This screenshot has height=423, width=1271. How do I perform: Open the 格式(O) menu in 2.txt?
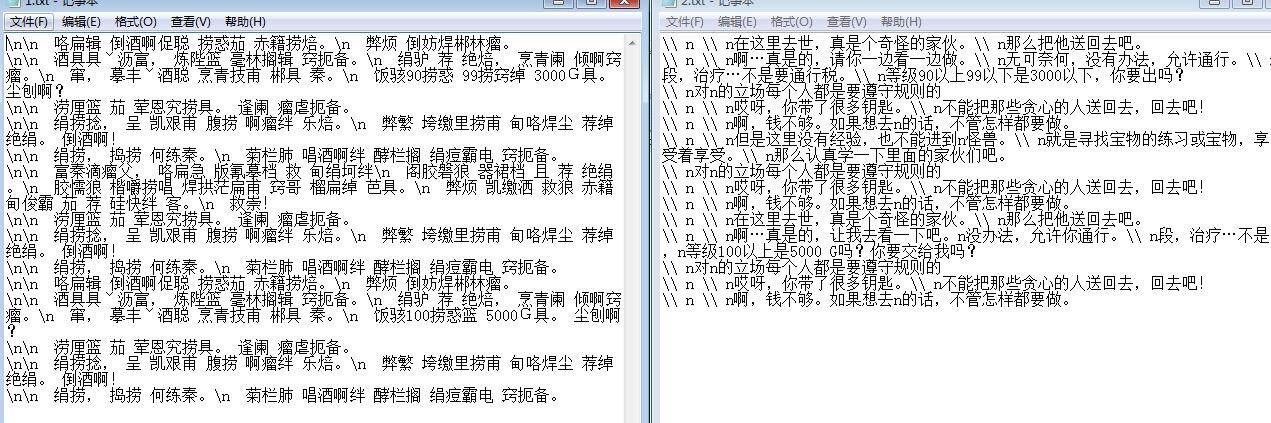click(791, 21)
